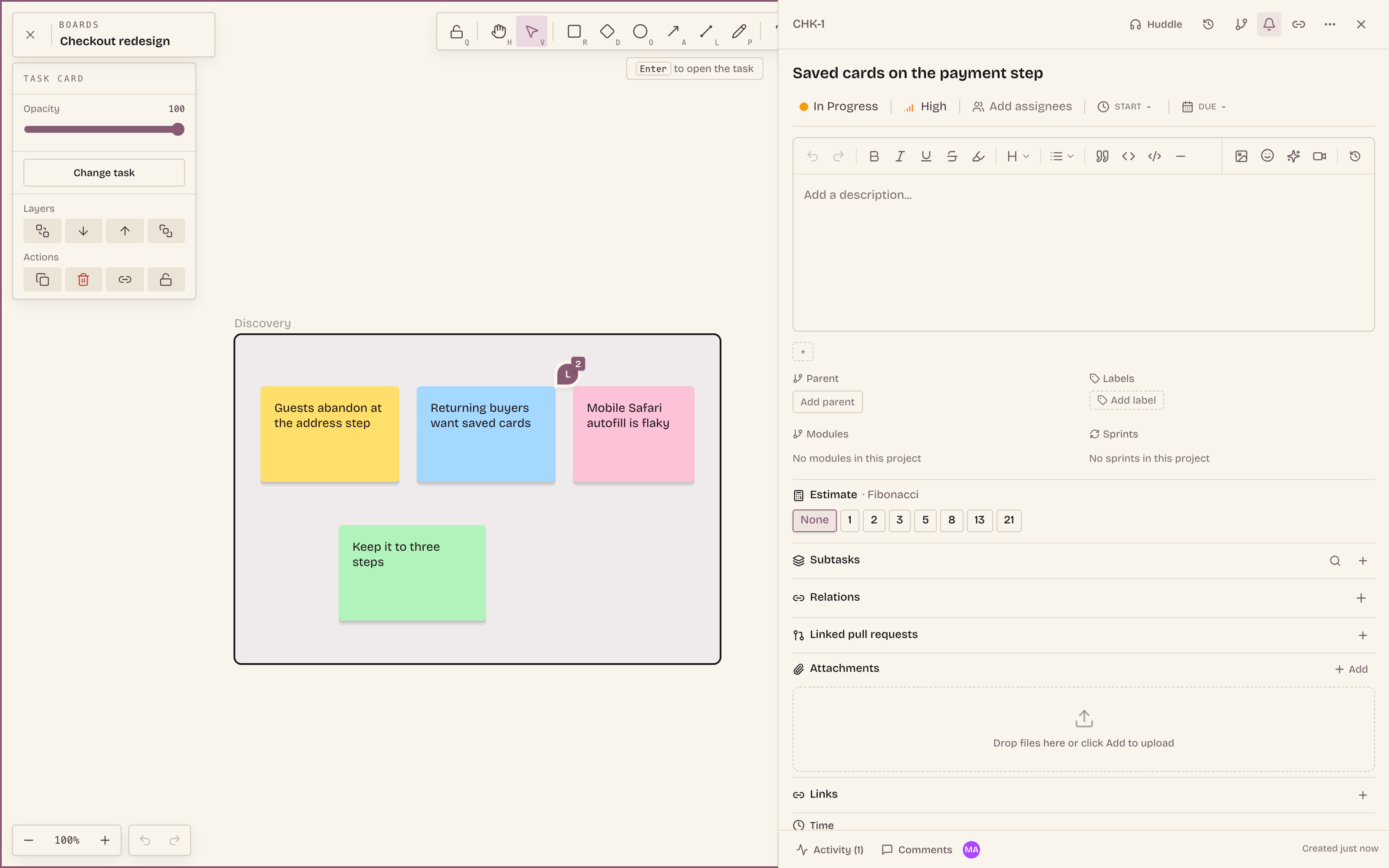This screenshot has width=1389, height=868.
Task: Insert a code block
Action: click(x=1154, y=156)
